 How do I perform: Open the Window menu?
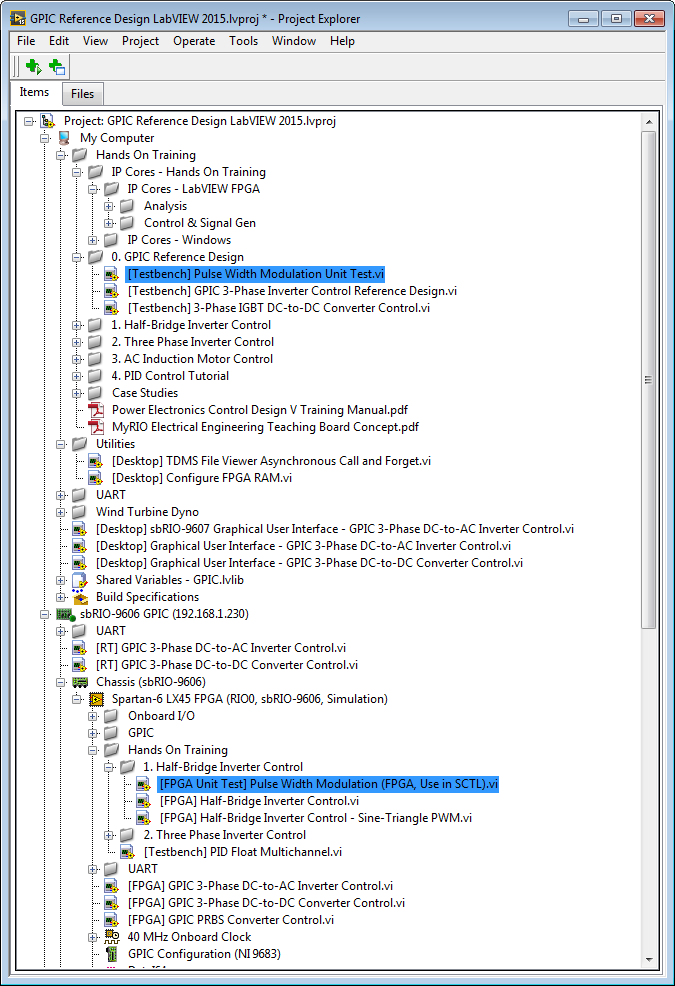tap(294, 41)
